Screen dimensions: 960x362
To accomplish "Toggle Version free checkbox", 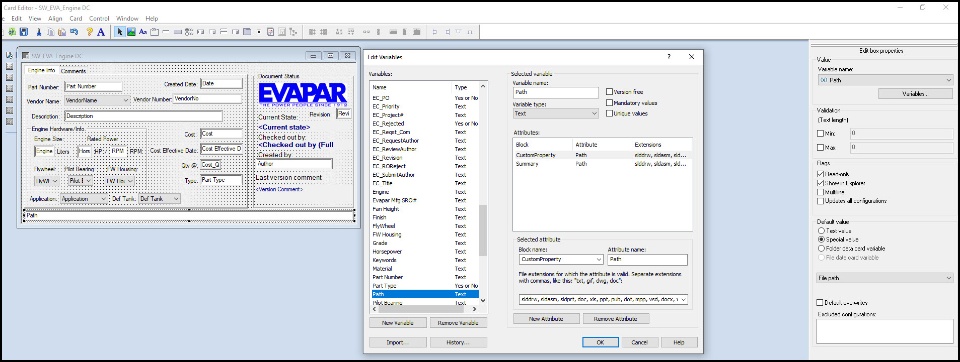I will (x=609, y=91).
